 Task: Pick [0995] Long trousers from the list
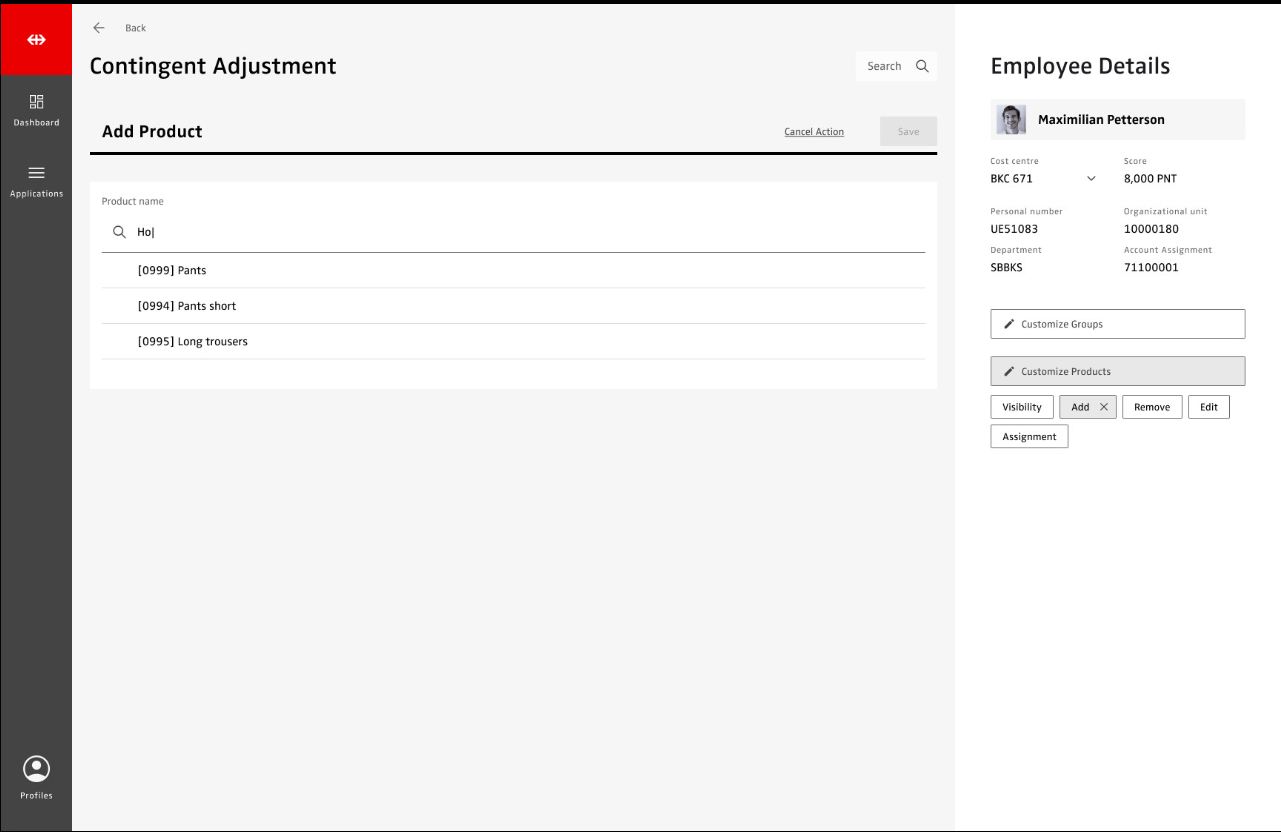pos(193,342)
